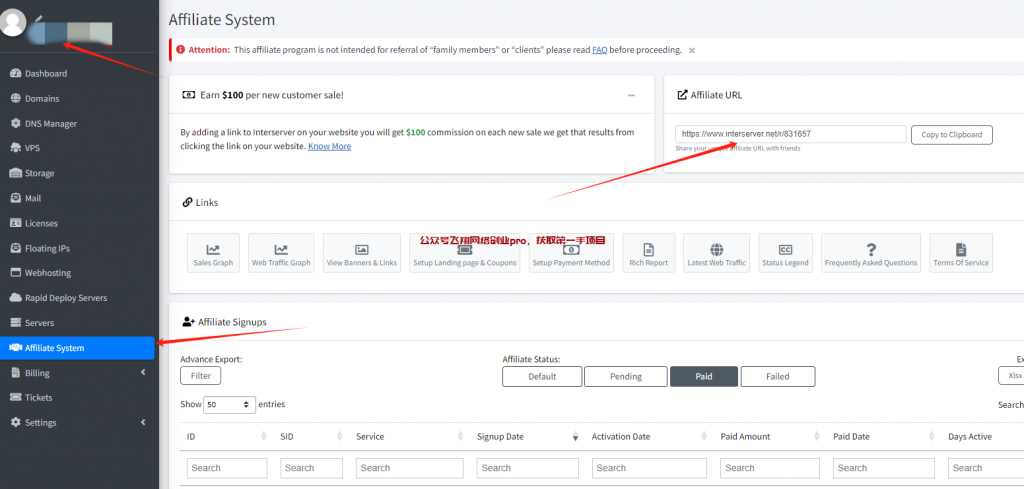Select the Pending affiliate status
This screenshot has width=1024, height=489.
[625, 376]
